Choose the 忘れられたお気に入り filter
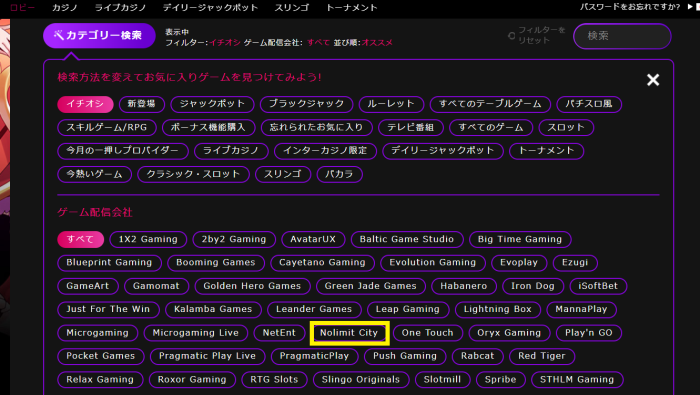This screenshot has width=700, height=395. [x=317, y=128]
